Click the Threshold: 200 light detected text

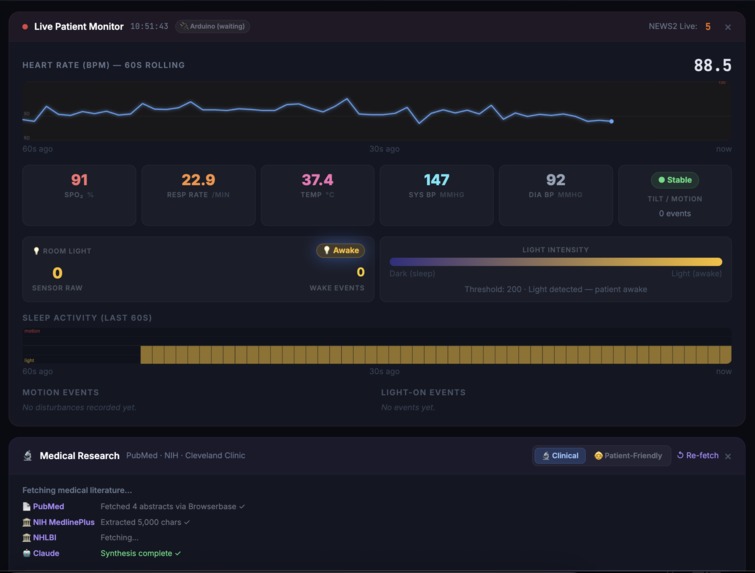click(556, 289)
